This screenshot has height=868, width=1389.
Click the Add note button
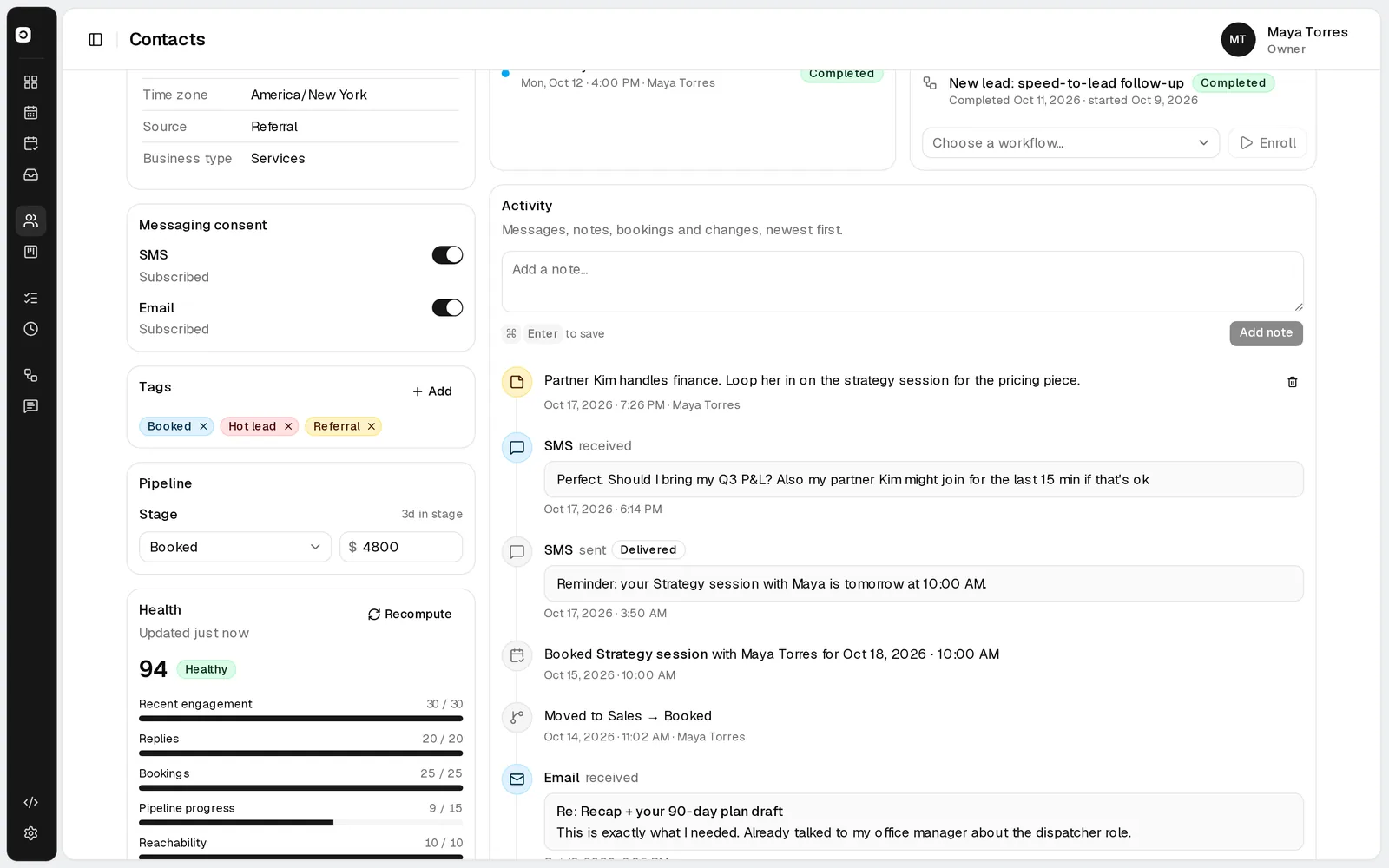(1266, 333)
